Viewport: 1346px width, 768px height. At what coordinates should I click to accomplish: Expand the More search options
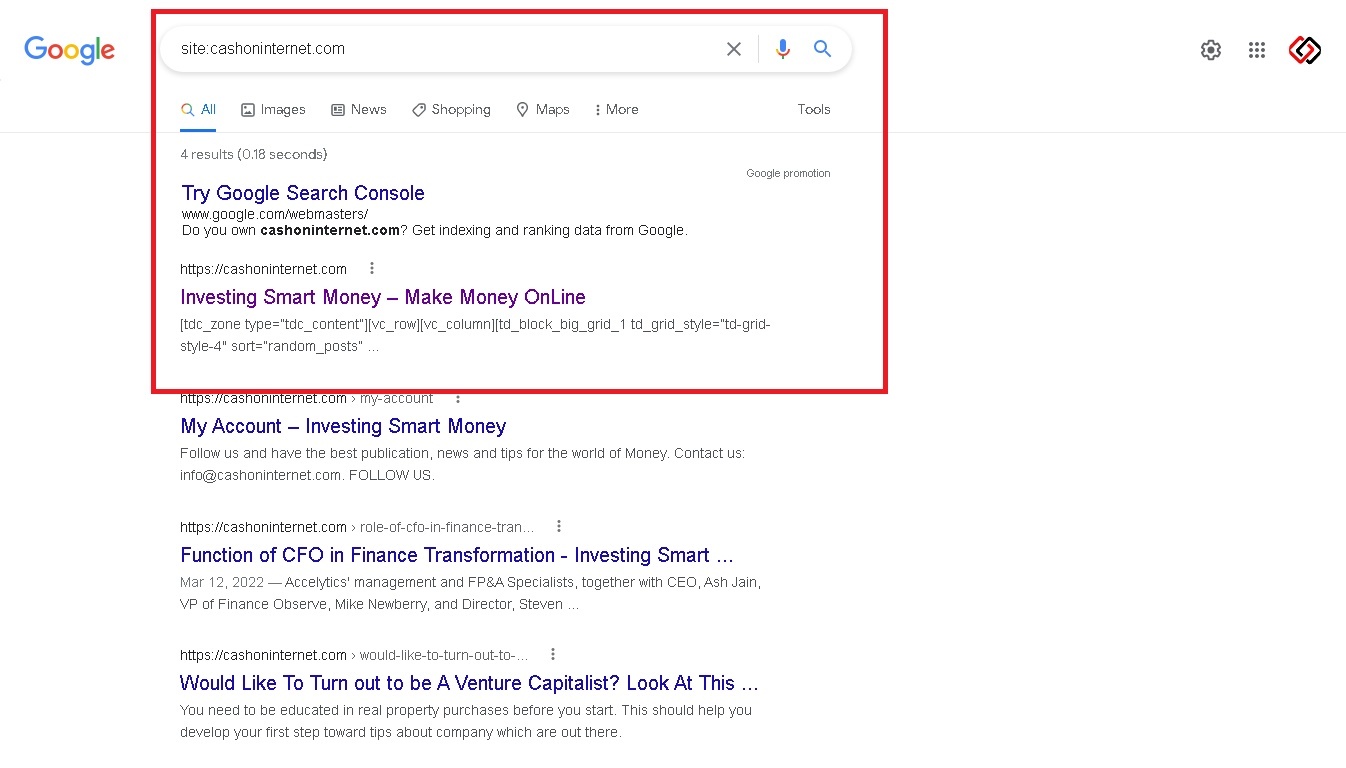tap(616, 109)
